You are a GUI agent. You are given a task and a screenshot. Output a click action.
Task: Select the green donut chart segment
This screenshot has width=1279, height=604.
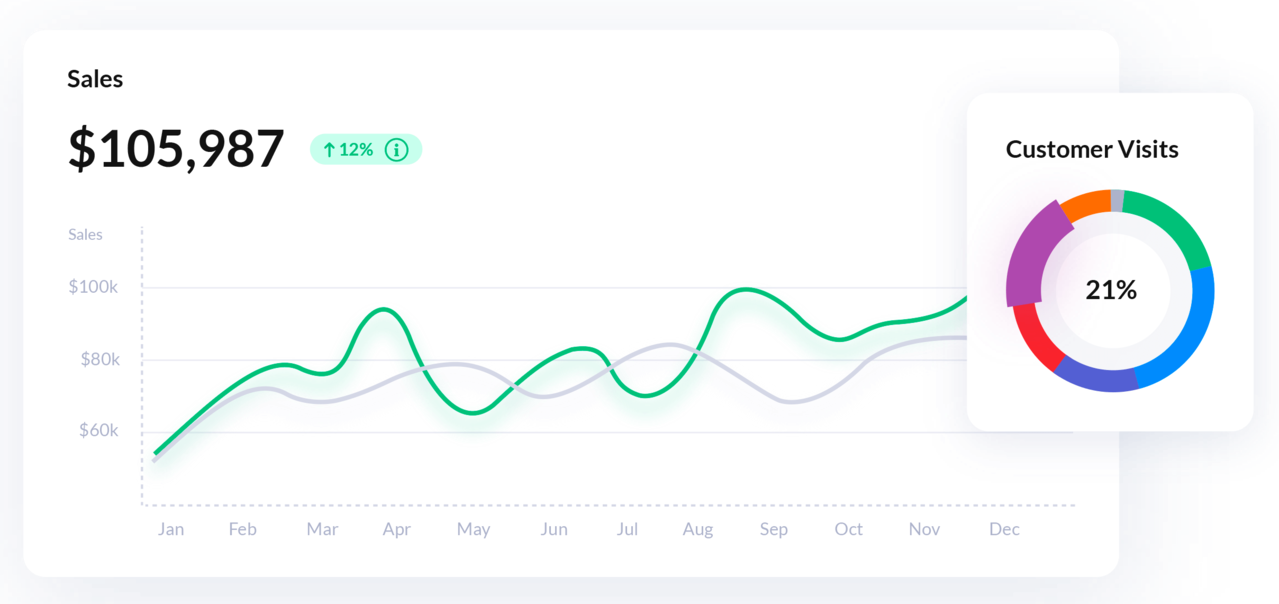(1168, 220)
